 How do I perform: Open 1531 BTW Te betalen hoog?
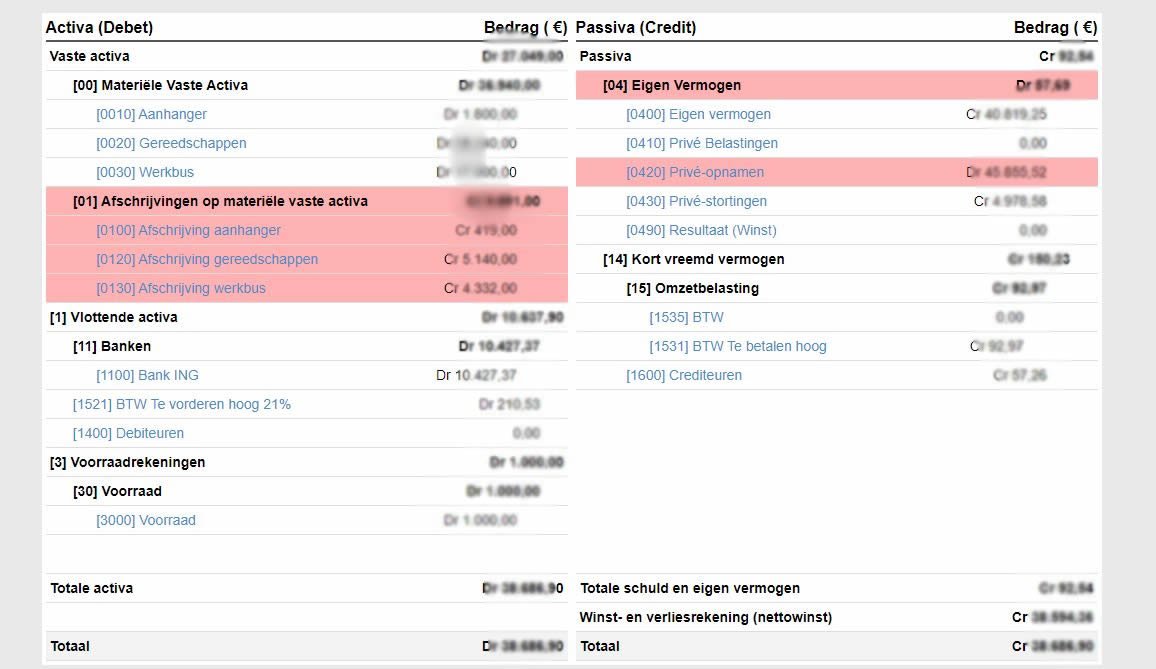[738, 346]
